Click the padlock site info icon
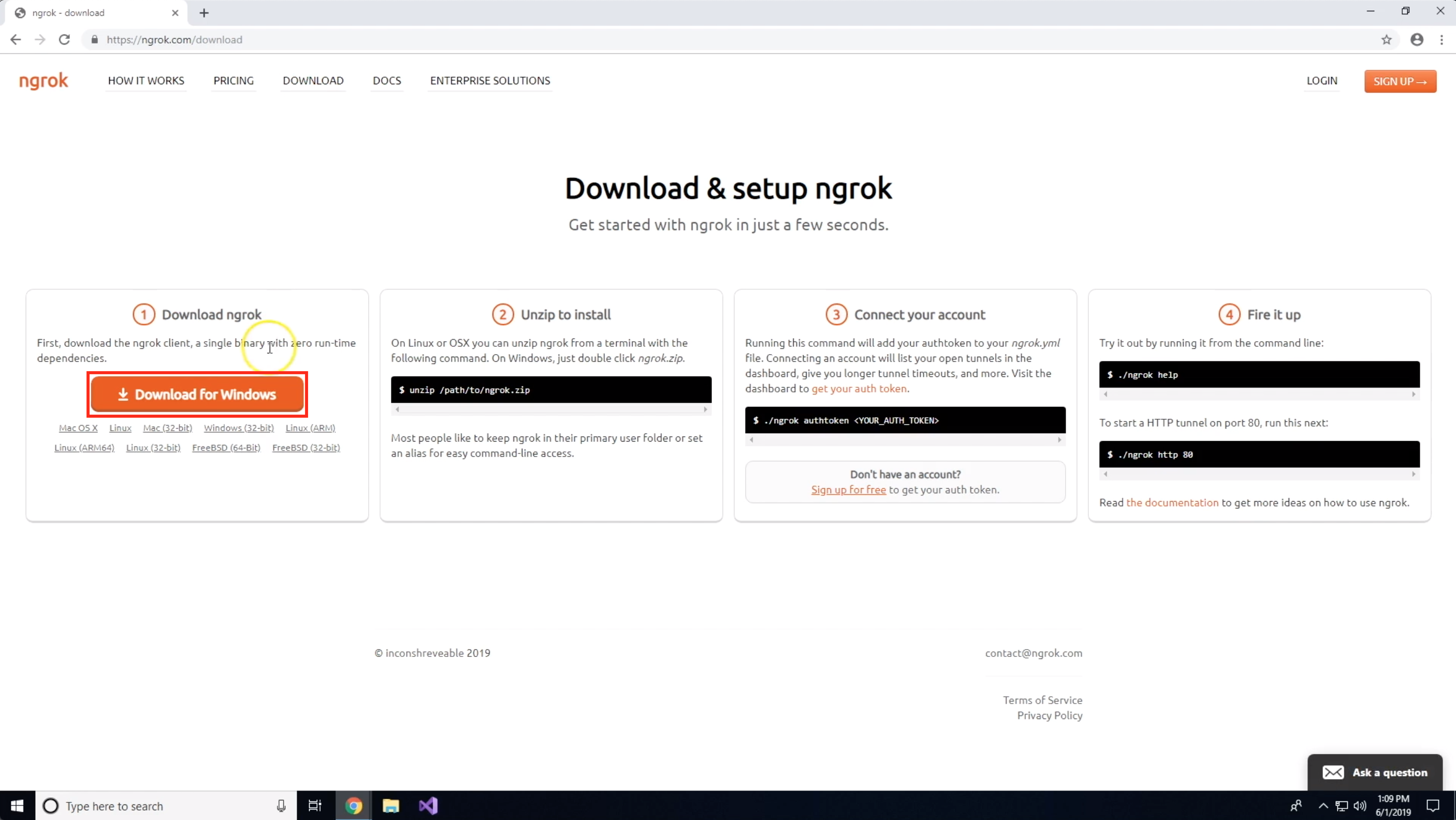The width and height of the screenshot is (1456, 820). [94, 39]
